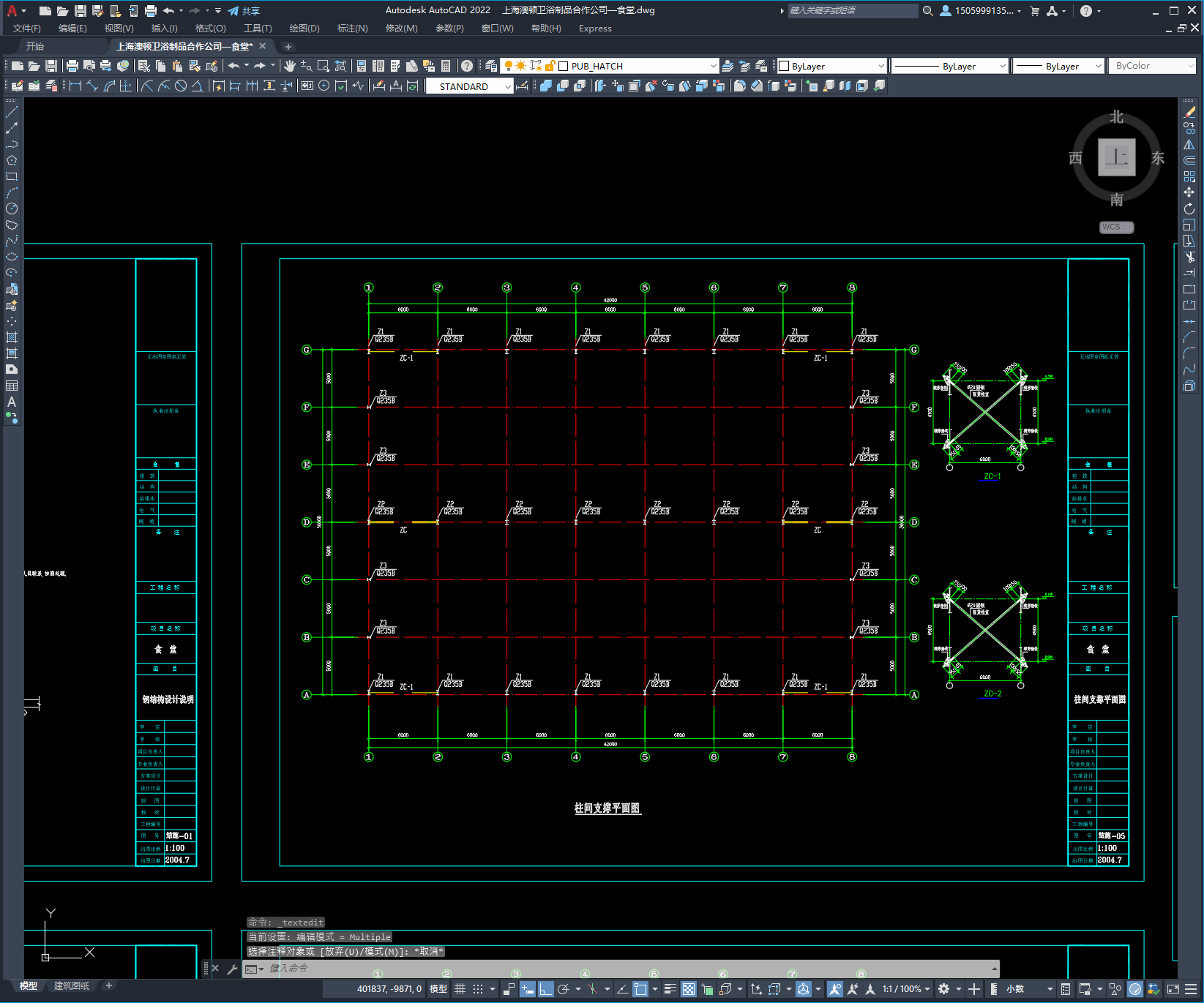Select the Move modify tool
Image resolution: width=1204 pixels, height=1003 pixels.
(1189, 192)
